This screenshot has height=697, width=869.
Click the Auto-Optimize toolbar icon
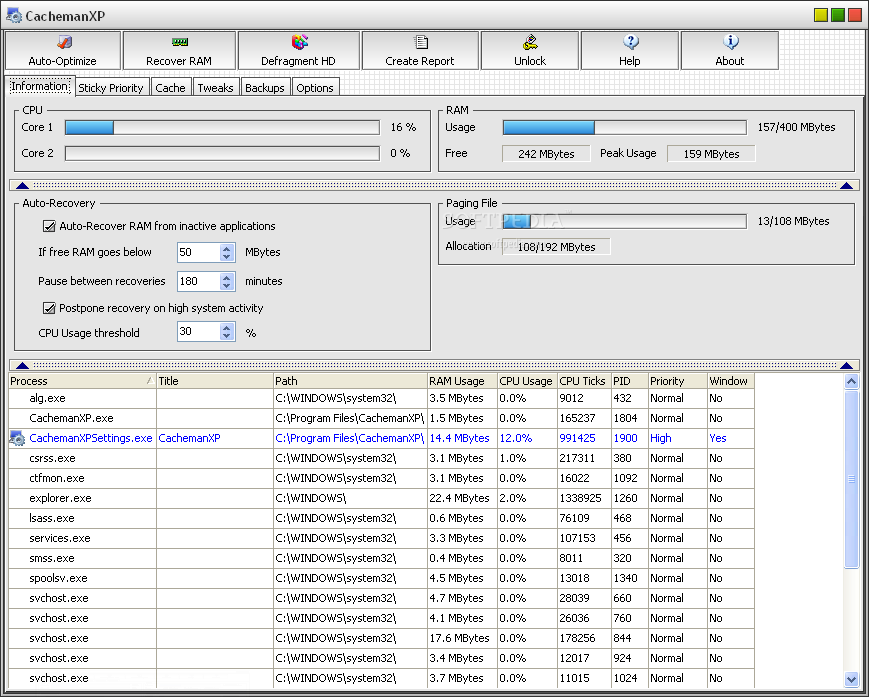coord(64,42)
